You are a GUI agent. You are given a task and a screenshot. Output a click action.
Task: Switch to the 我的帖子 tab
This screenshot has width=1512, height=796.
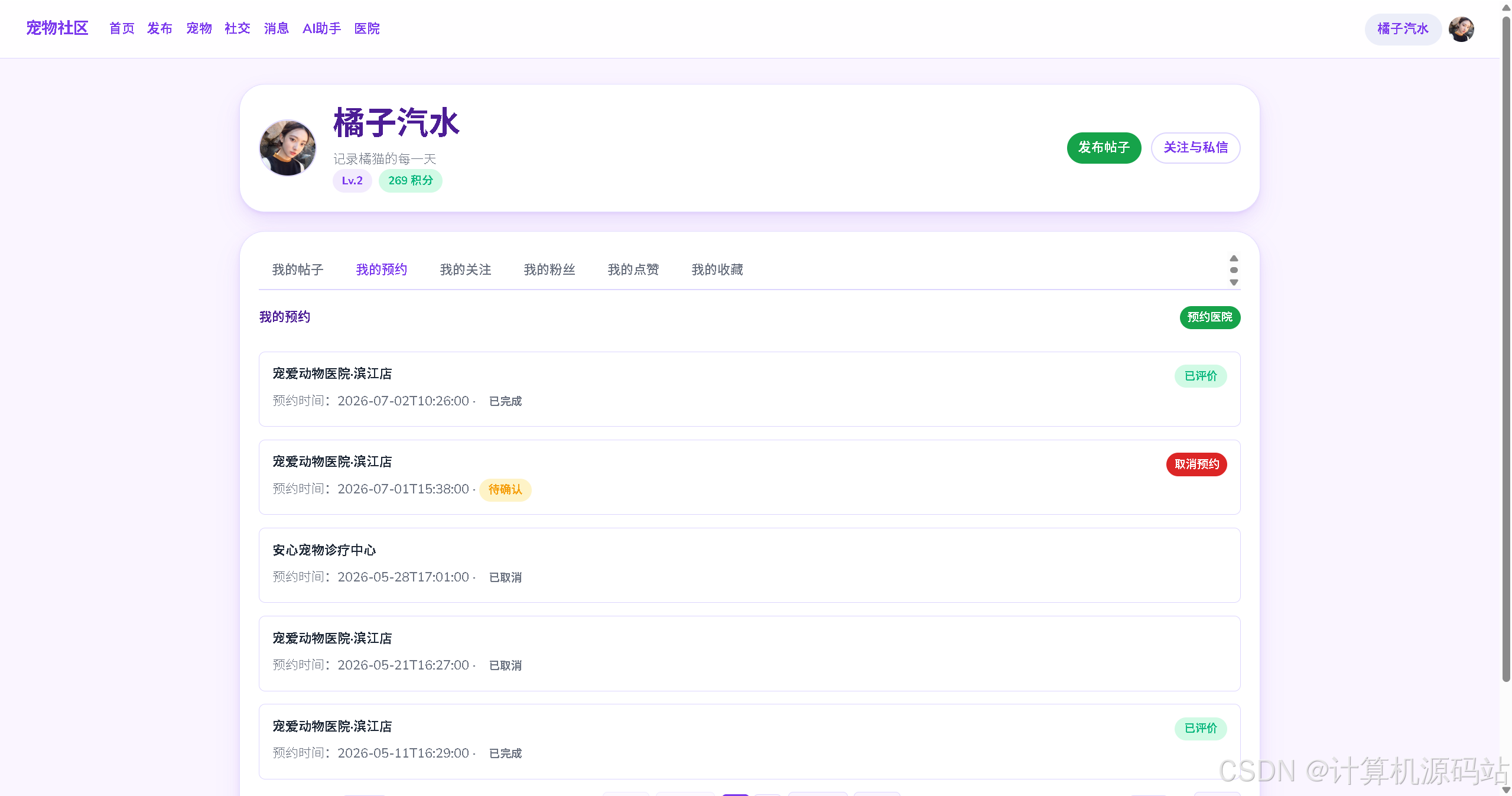[298, 269]
